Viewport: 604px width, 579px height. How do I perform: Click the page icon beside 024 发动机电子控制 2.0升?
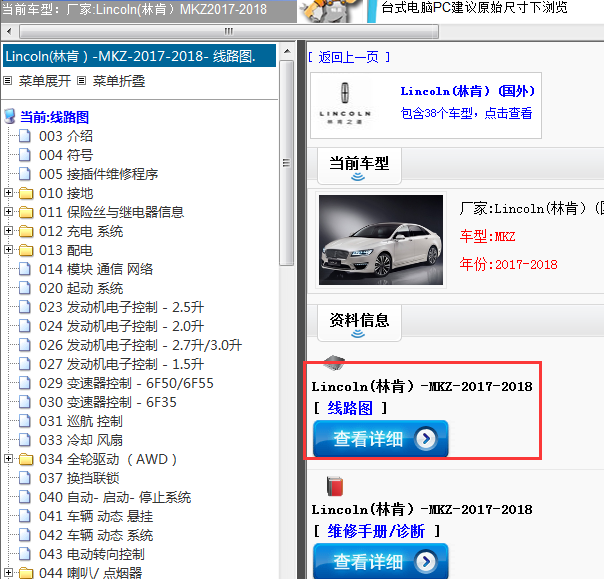tap(25, 326)
